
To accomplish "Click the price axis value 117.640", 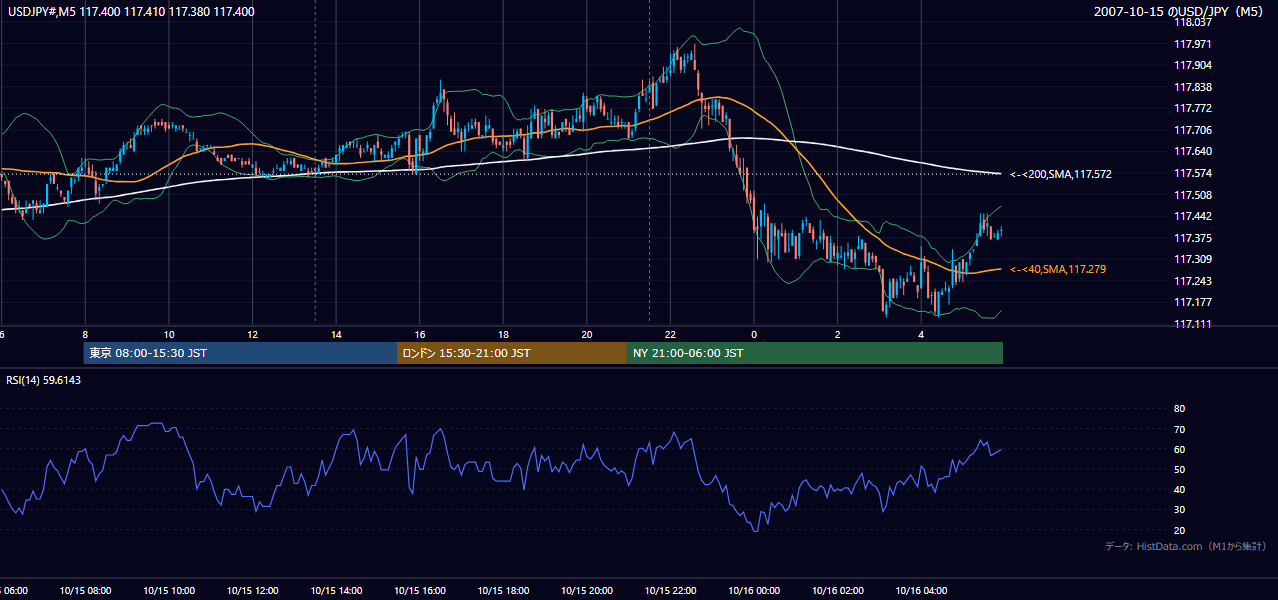I will click(x=1194, y=152).
